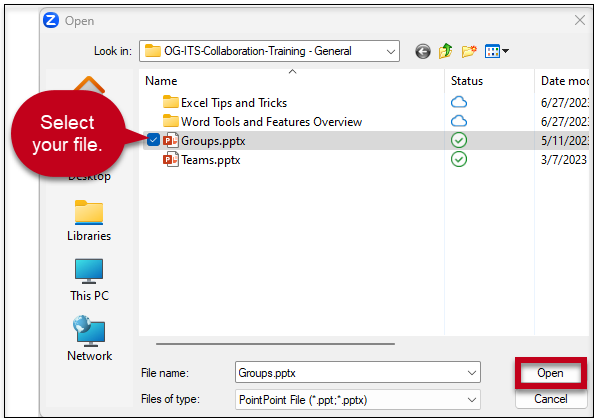Sort by Date modified column header
Viewport: 594px width, 418px height.
point(564,81)
